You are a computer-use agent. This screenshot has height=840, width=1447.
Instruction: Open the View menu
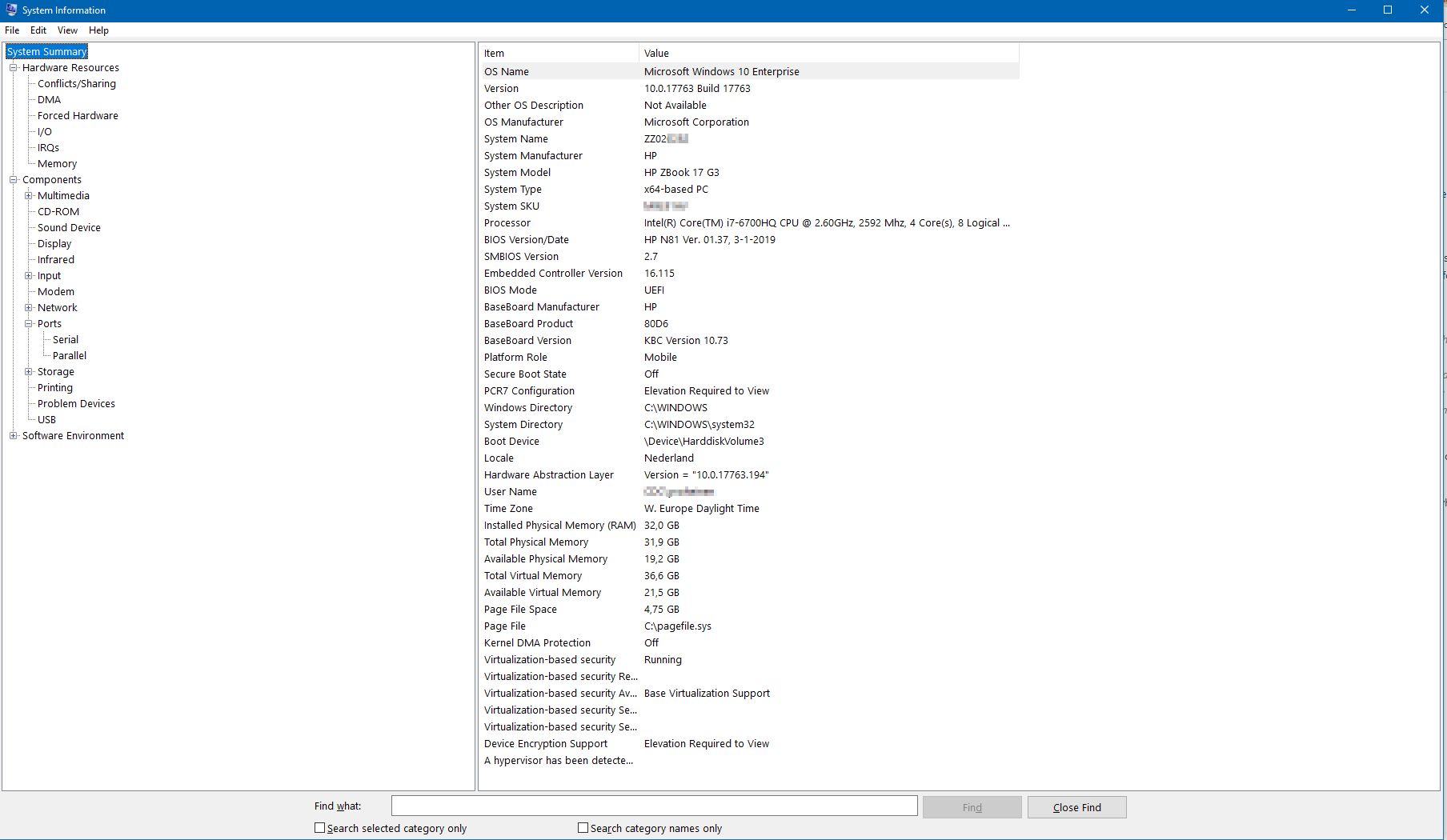tap(67, 30)
